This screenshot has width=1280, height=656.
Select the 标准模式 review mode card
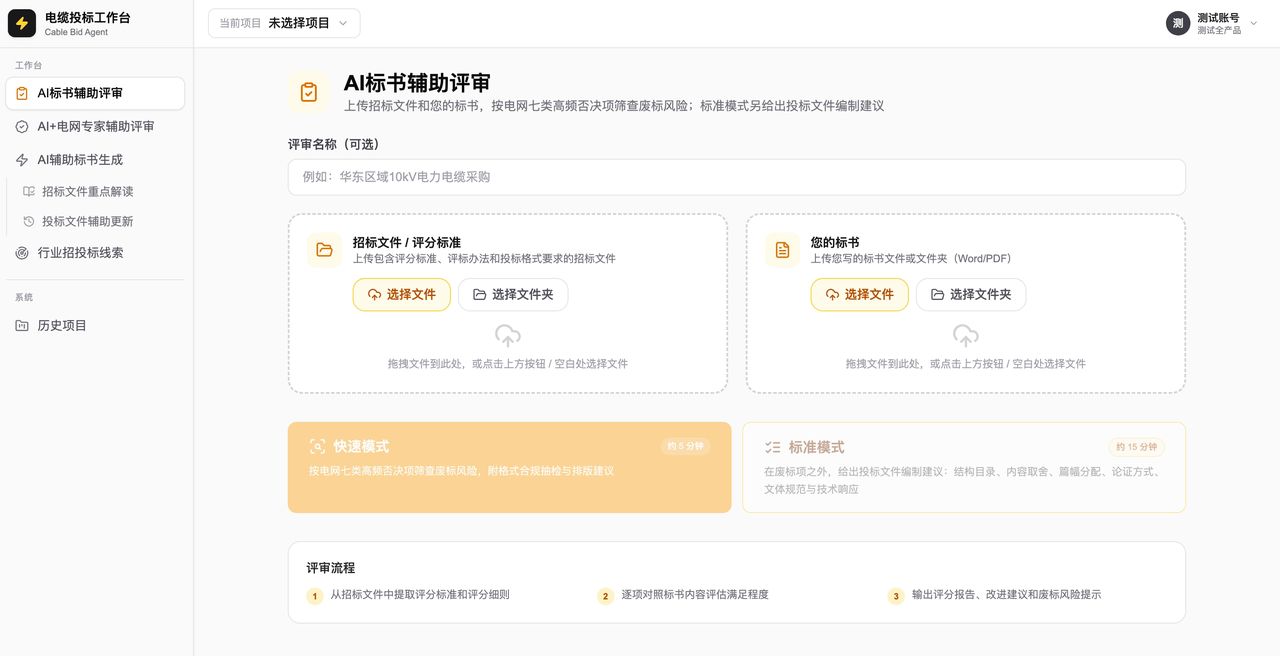click(964, 467)
